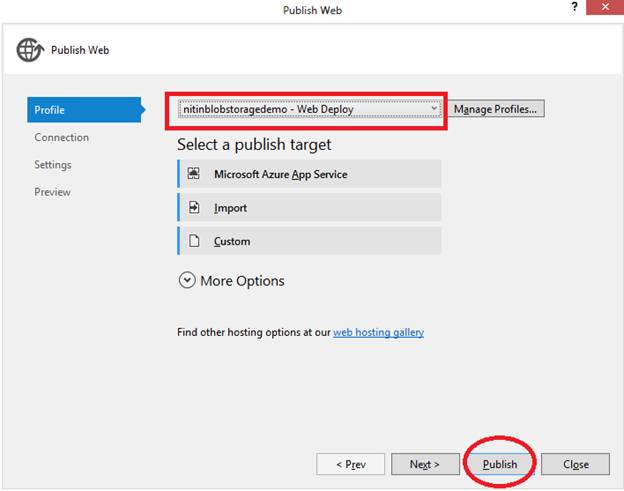Open the Connection tab
The width and height of the screenshot is (624, 491).
[62, 137]
